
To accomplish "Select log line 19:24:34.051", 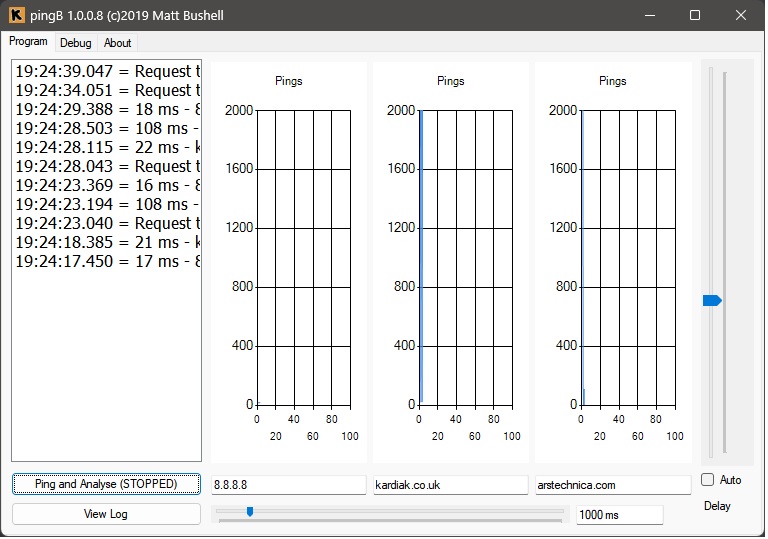I will (x=107, y=91).
